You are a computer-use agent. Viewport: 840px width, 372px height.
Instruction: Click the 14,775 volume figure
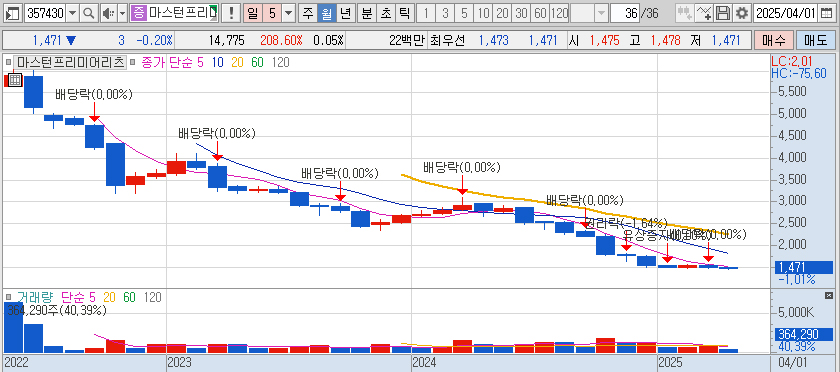pyautogui.click(x=227, y=40)
